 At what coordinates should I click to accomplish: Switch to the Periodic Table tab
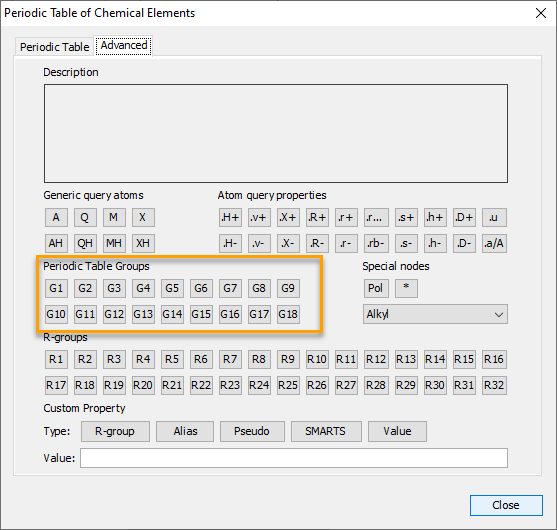tap(54, 47)
